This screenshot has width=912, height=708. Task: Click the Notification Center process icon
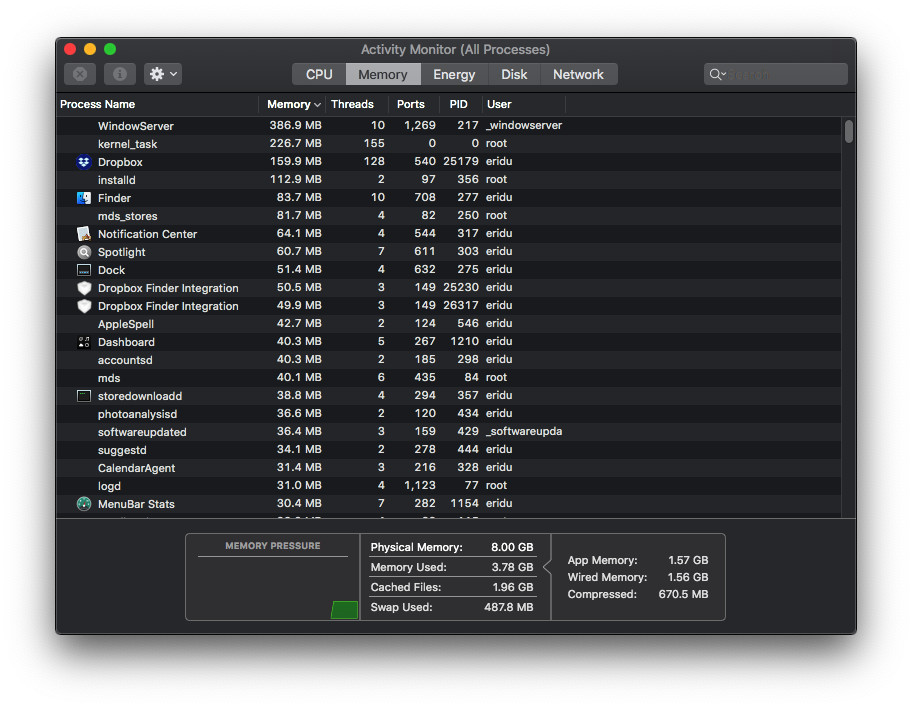pyautogui.click(x=84, y=234)
